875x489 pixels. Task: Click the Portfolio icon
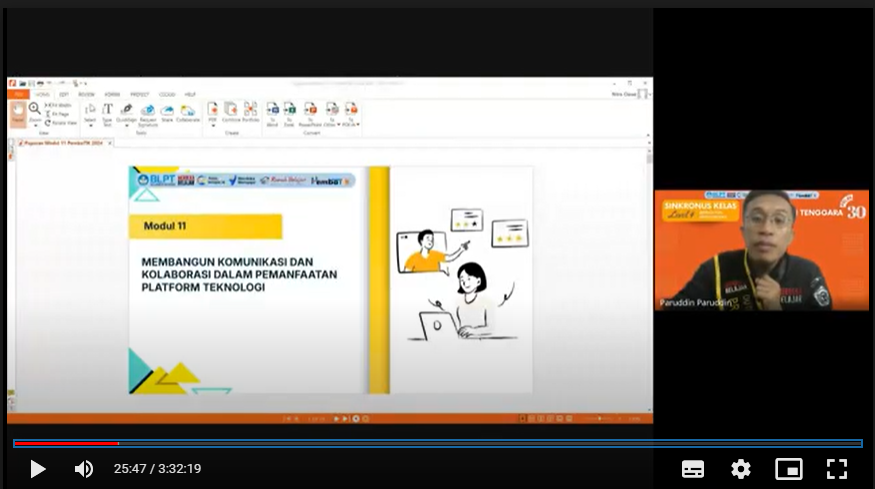(251, 112)
